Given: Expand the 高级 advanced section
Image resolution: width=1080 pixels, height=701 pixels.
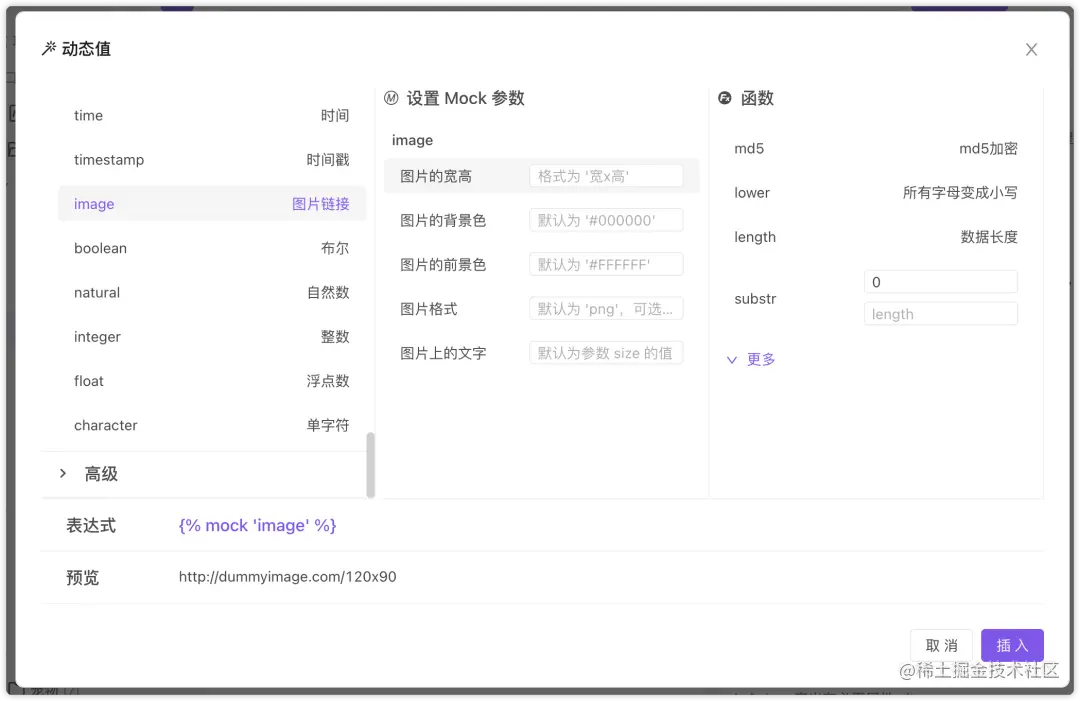Looking at the screenshot, I should click(100, 473).
